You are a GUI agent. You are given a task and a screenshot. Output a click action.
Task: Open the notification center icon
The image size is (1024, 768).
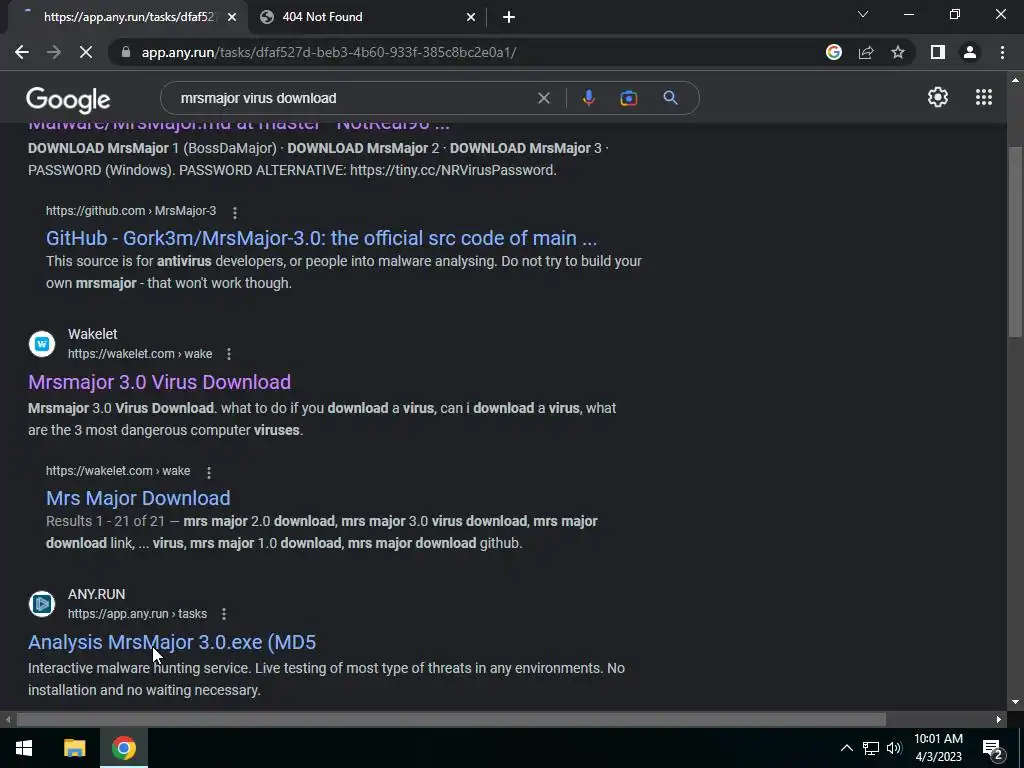pos(993,749)
